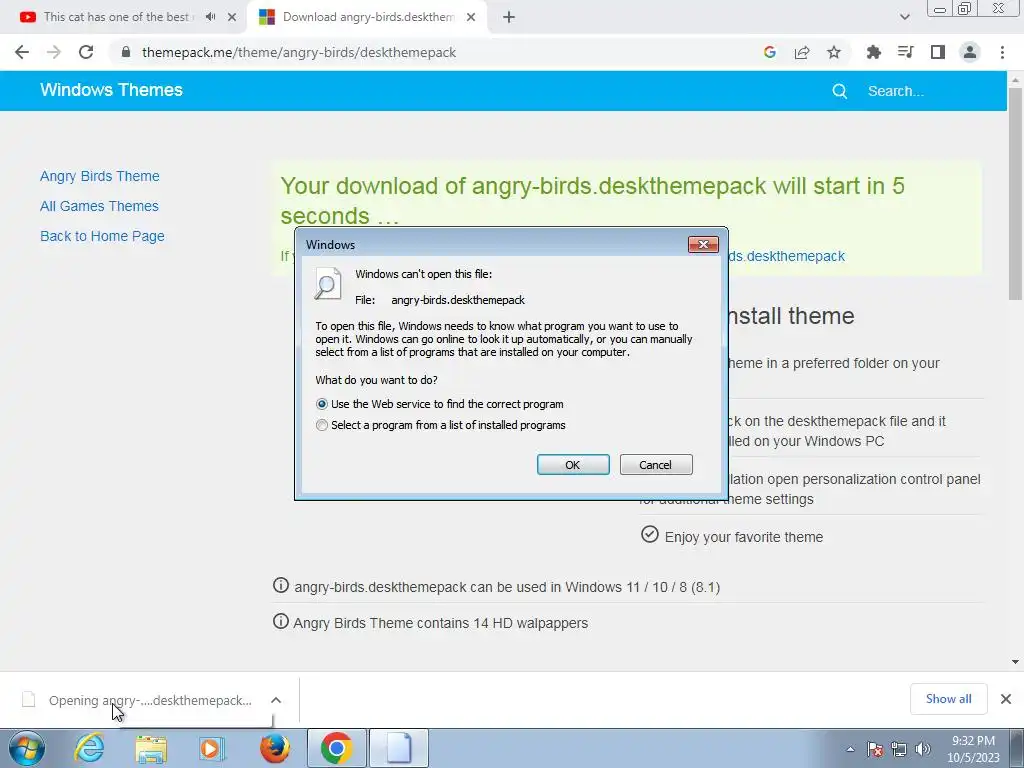Expand the download item chevron menu
Screen dimensions: 1024x768
[x=276, y=700]
